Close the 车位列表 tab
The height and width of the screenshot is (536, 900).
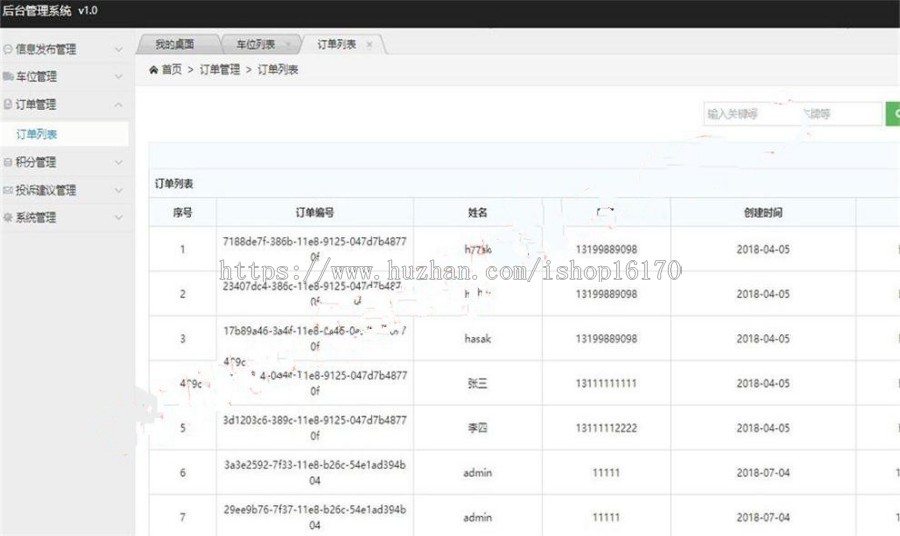288,44
